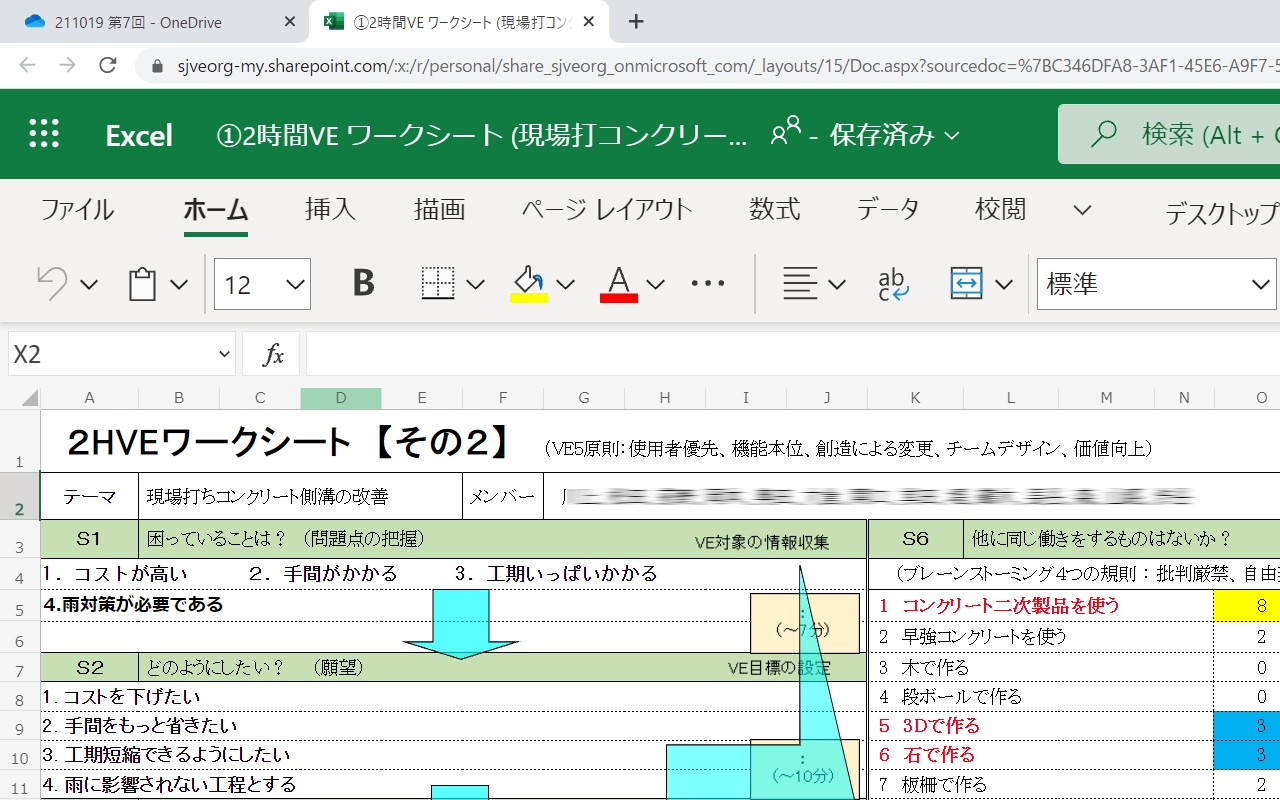
Task: Open the データ tab
Action: pos(888,209)
